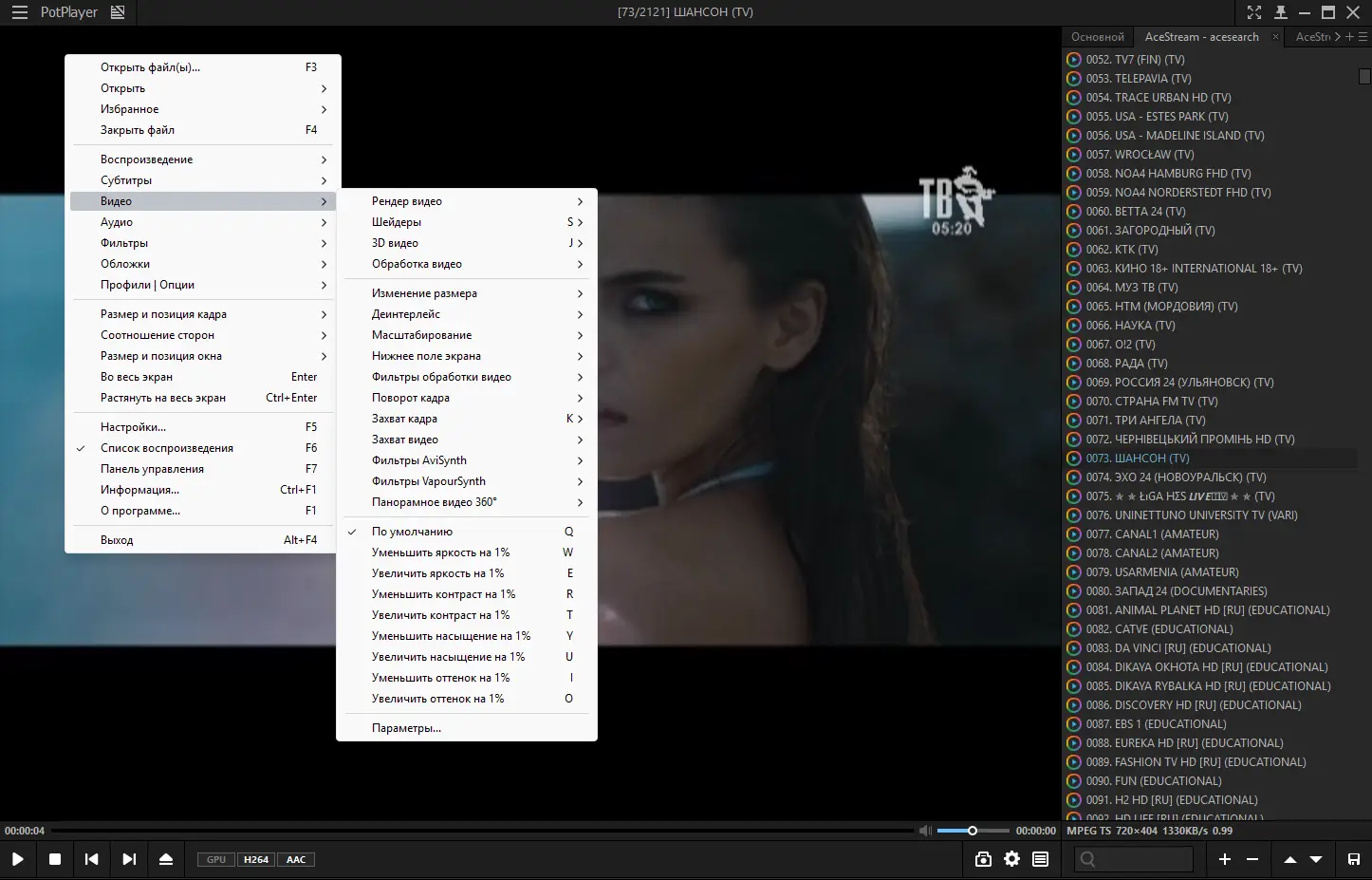Stop playback with the stop button

click(55, 859)
